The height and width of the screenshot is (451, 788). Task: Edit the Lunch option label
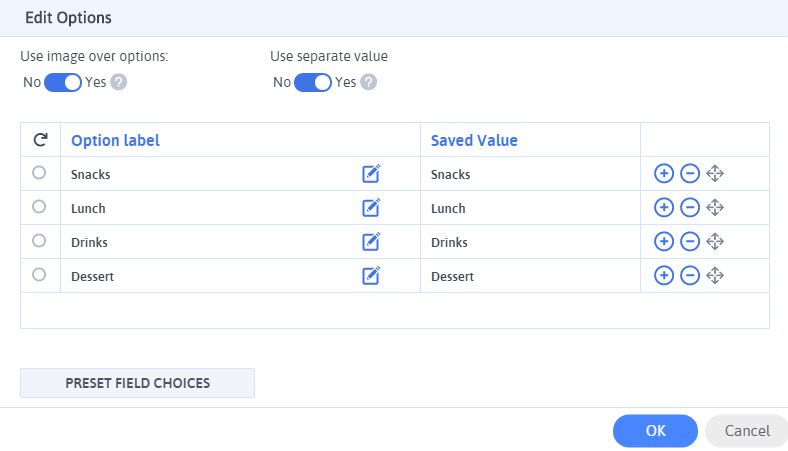371,208
